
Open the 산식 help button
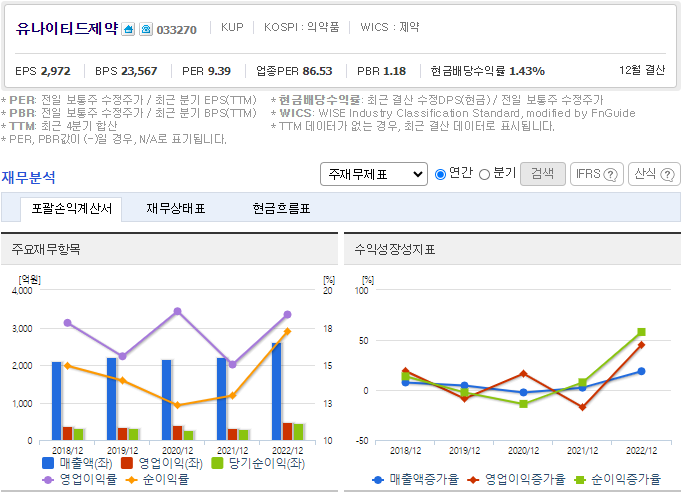coord(654,174)
